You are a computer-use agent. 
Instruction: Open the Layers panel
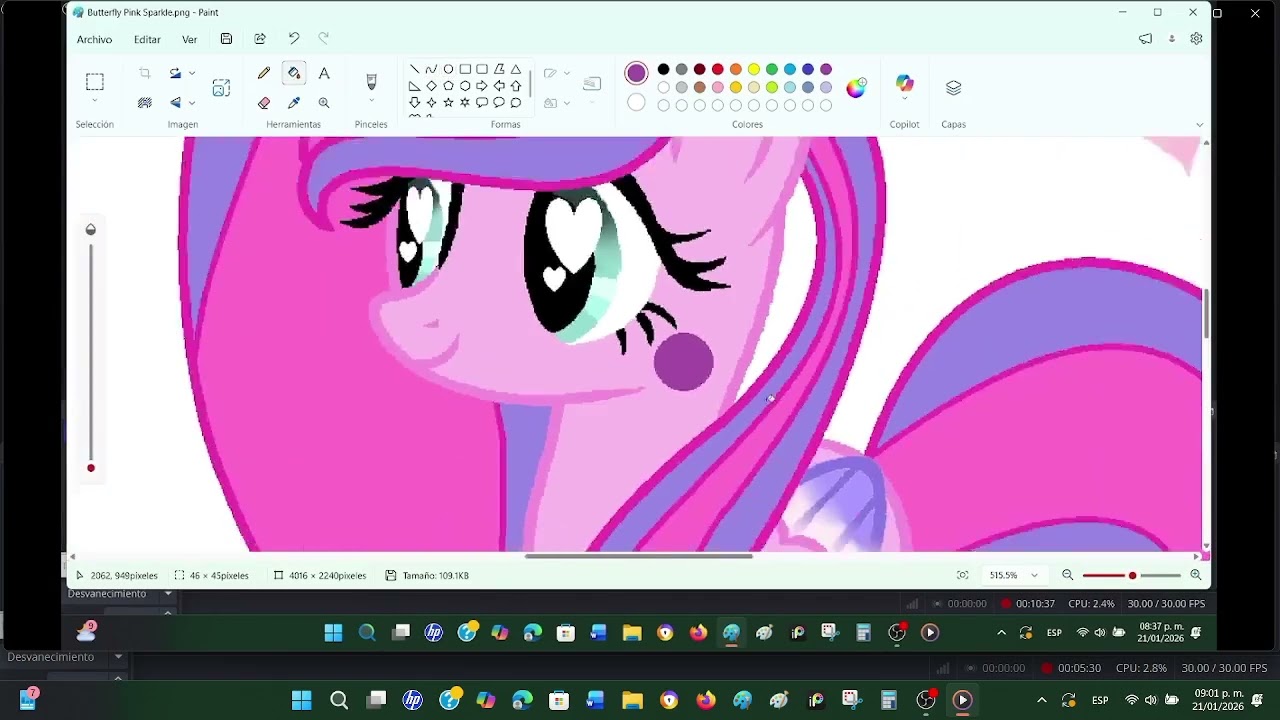tap(953, 87)
